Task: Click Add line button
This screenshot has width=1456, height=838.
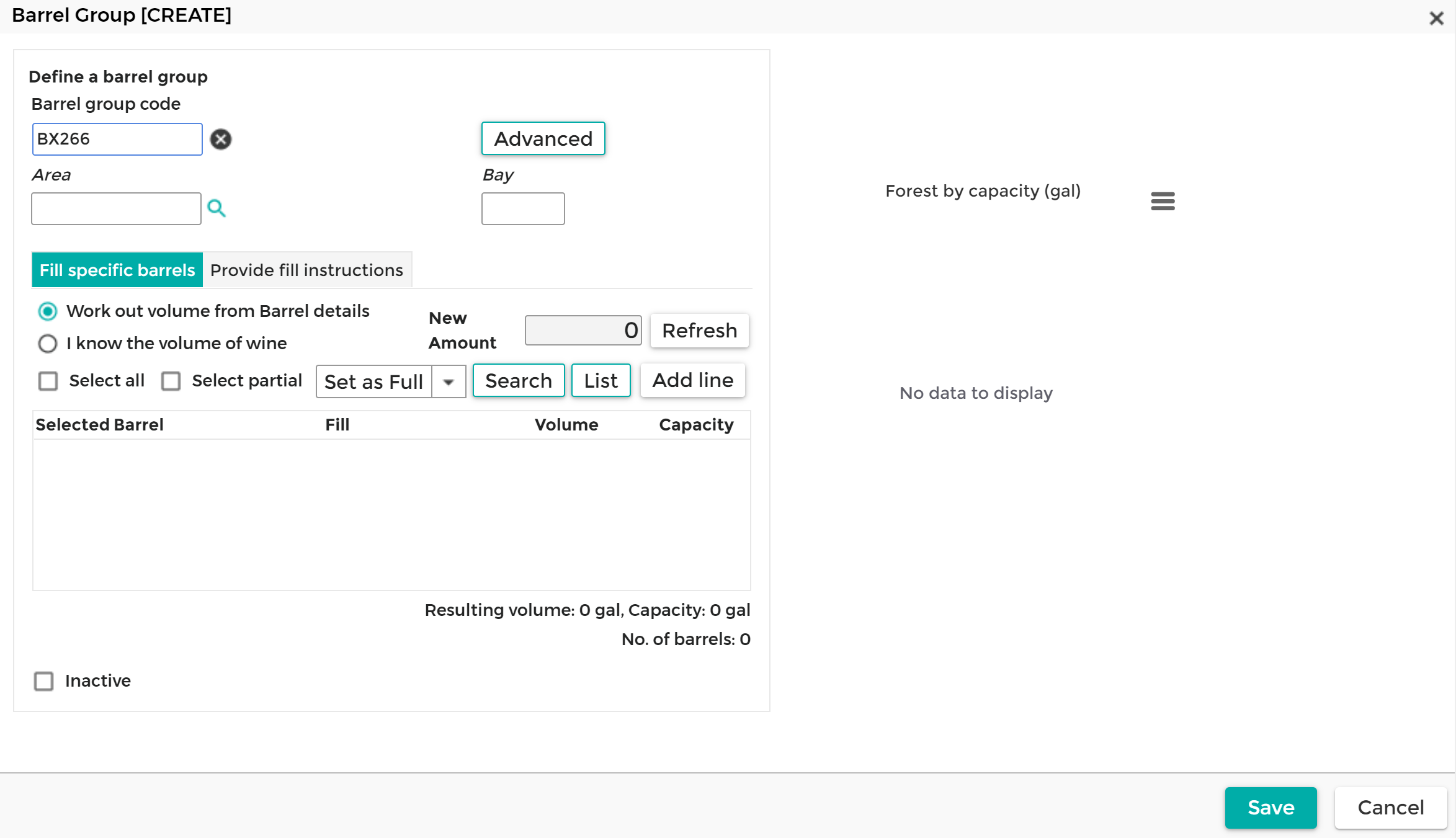Action: coord(692,380)
